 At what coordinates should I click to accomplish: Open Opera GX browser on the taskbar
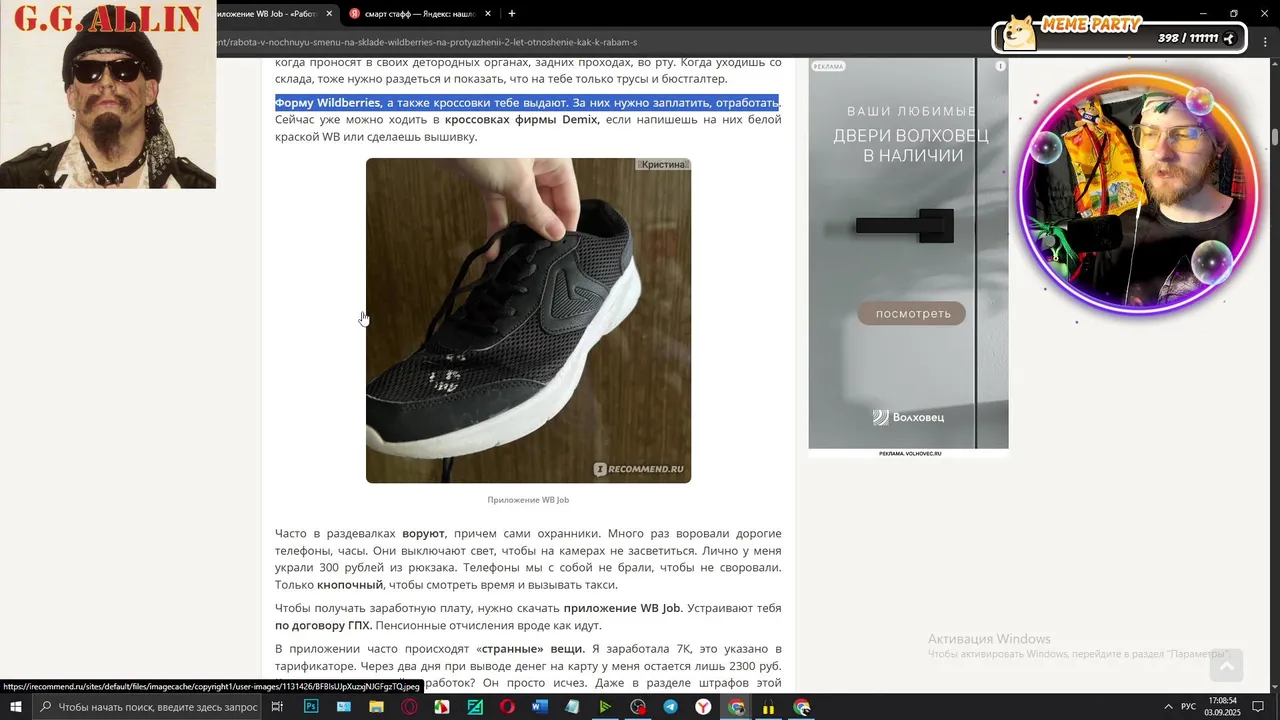tap(409, 707)
